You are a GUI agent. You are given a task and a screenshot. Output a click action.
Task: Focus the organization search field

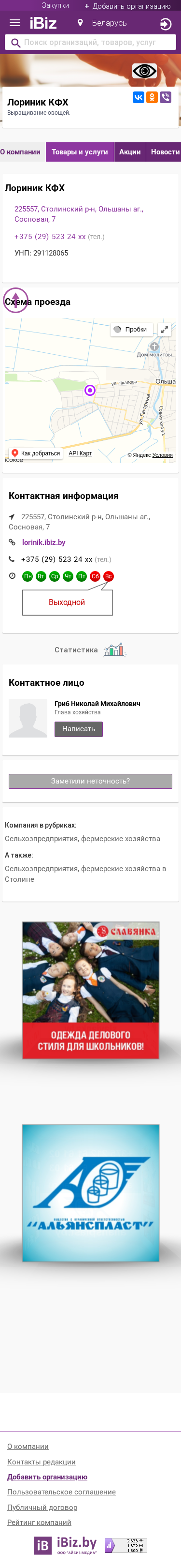tap(91, 43)
